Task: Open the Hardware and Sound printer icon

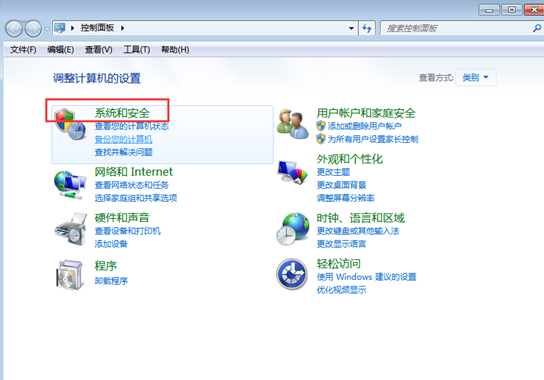Action: [x=71, y=229]
